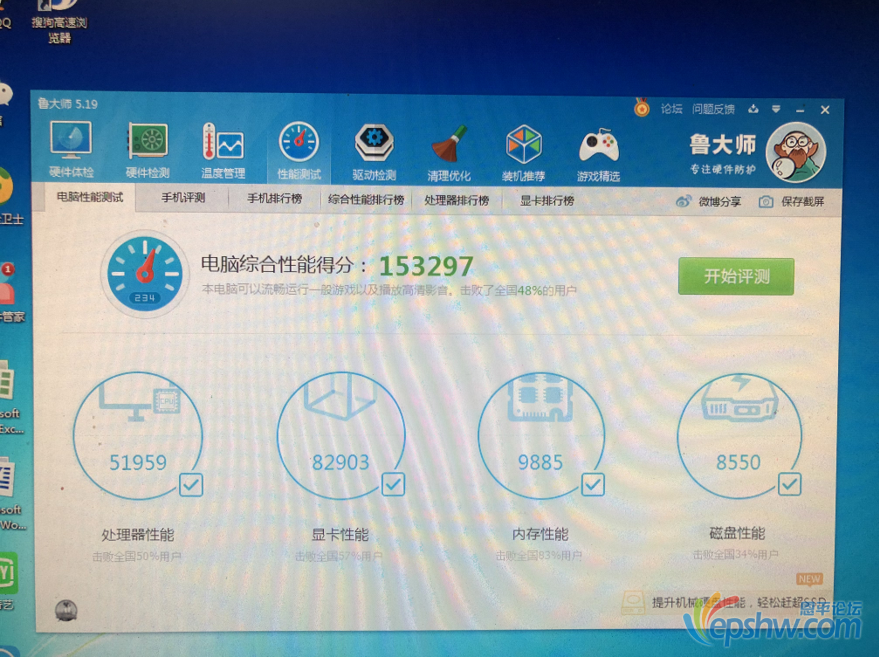Click the small round badge at window bottom-left

click(x=66, y=610)
